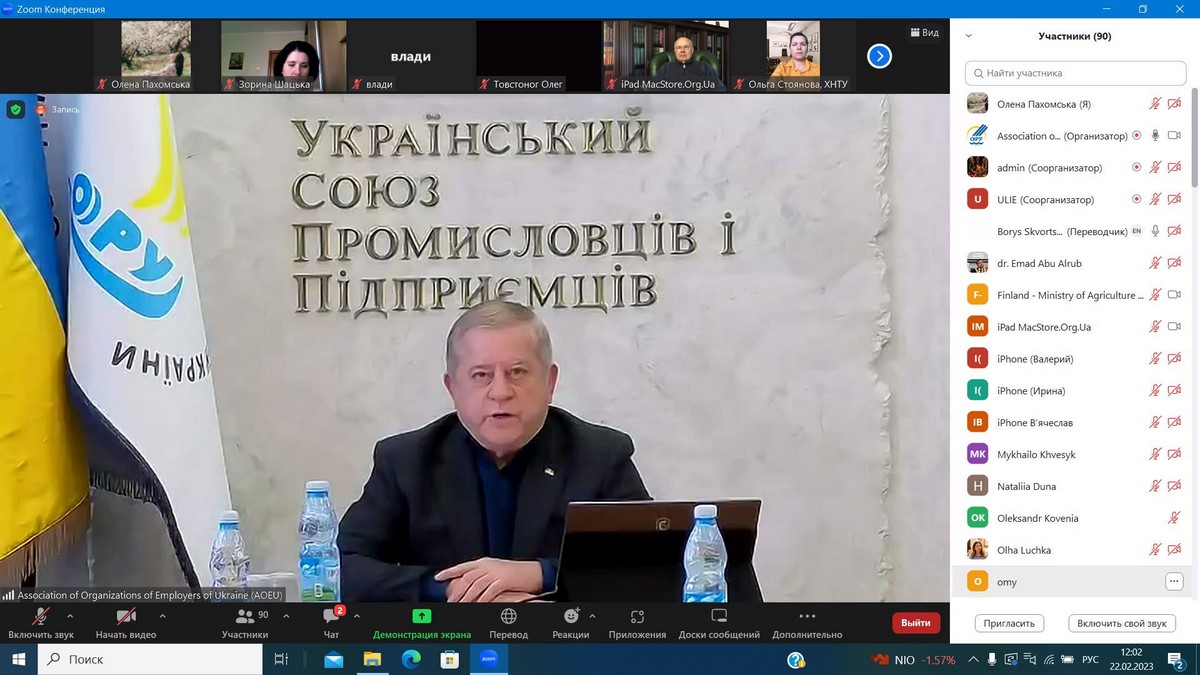This screenshot has width=1200, height=675.
Task: Click the Найти участника search field
Action: [1075, 73]
